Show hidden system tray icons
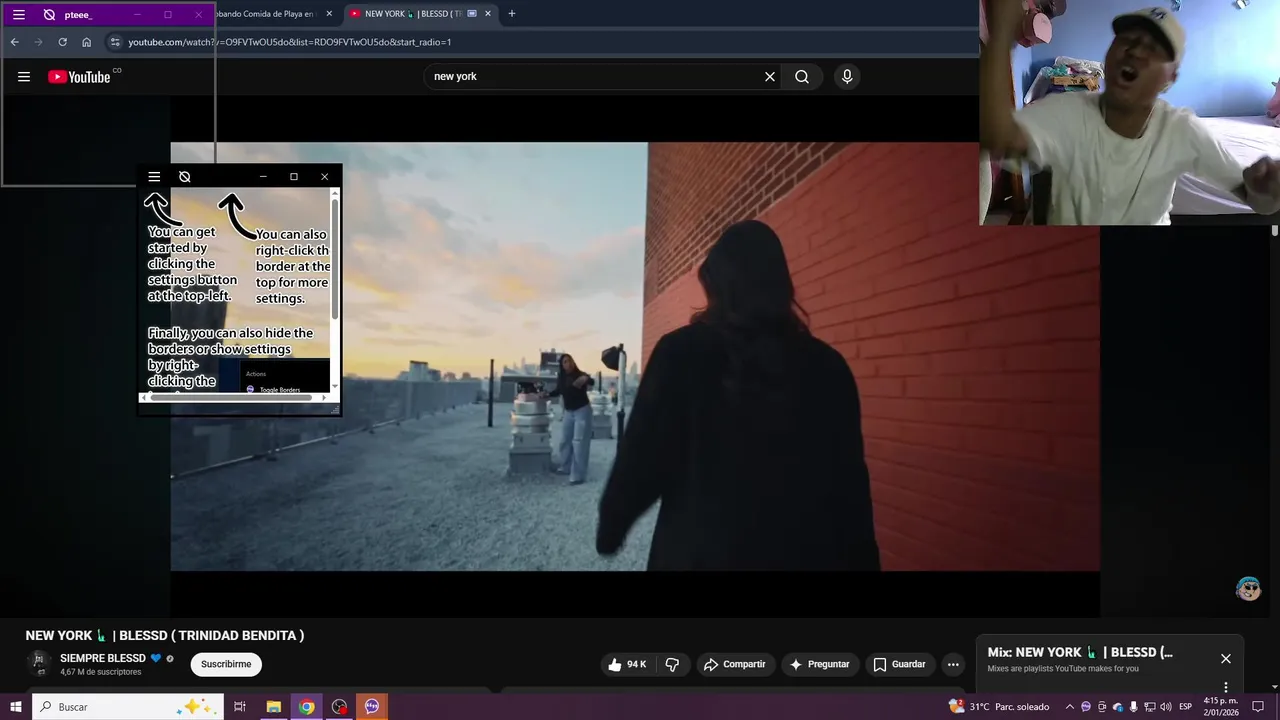Image resolution: width=1280 pixels, height=720 pixels. pyautogui.click(x=1069, y=707)
